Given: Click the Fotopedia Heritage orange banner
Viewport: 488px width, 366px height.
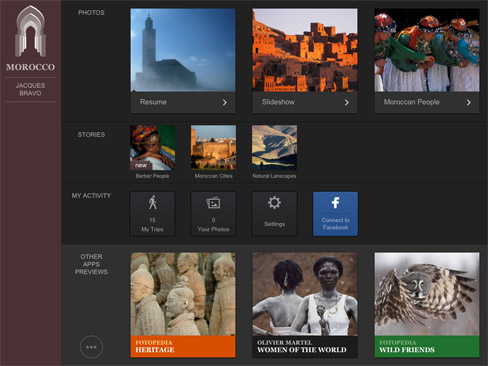Looking at the screenshot, I should pos(183,347).
